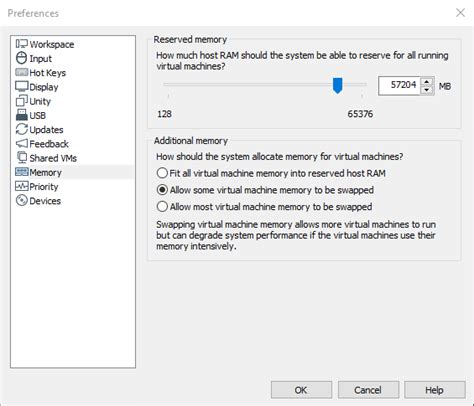
Task: Go to the Hot Keys settings
Action: coord(48,73)
